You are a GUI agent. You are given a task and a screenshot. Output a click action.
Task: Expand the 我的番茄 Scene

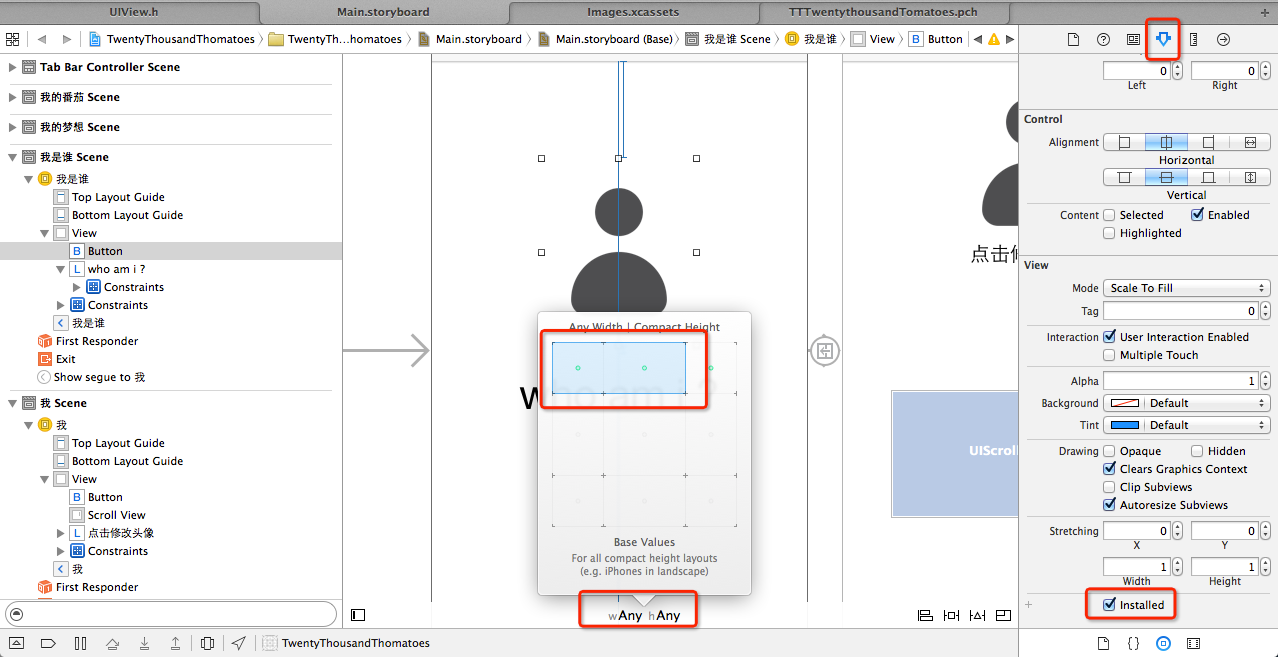[13, 97]
